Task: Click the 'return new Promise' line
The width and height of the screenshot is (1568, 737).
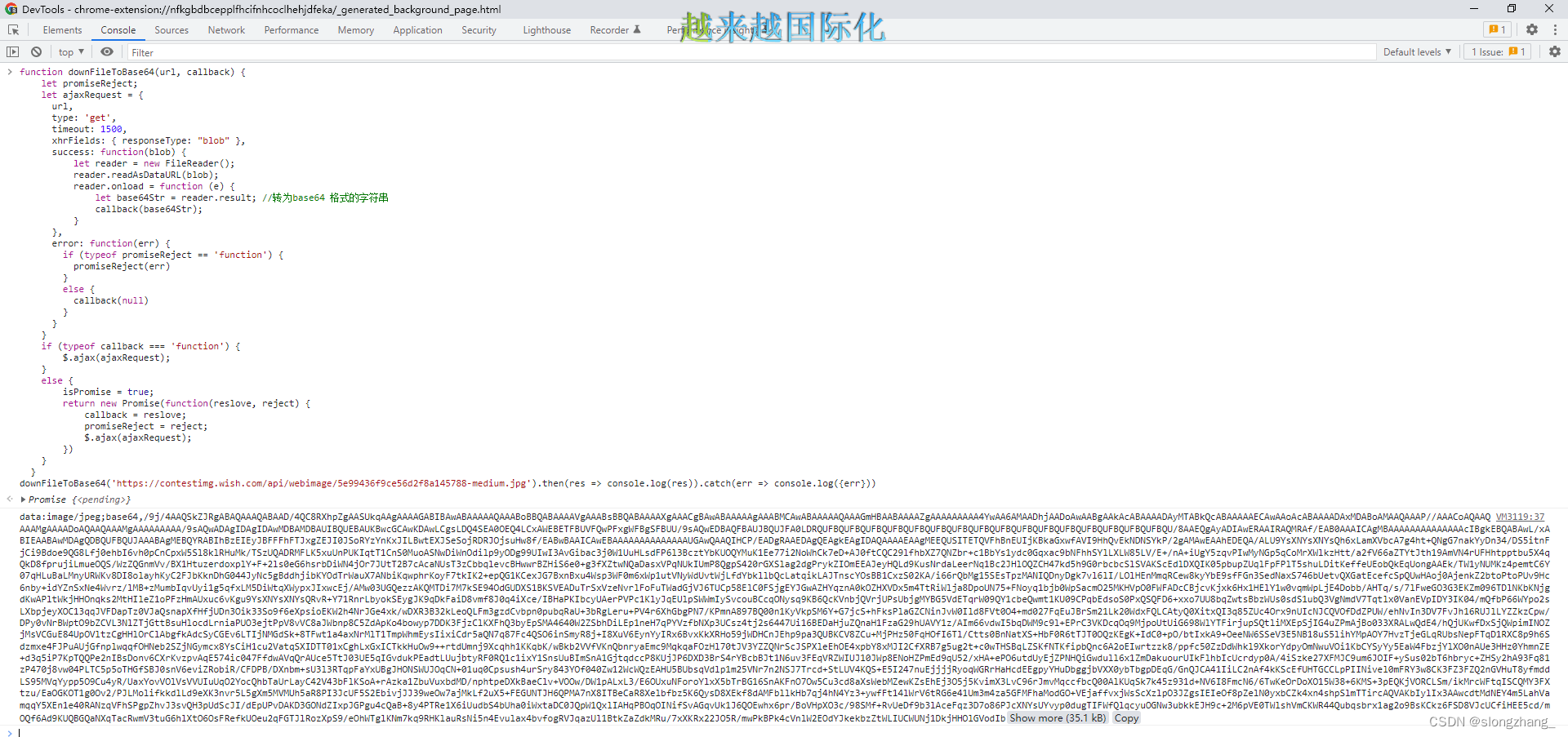Action: 186,403
